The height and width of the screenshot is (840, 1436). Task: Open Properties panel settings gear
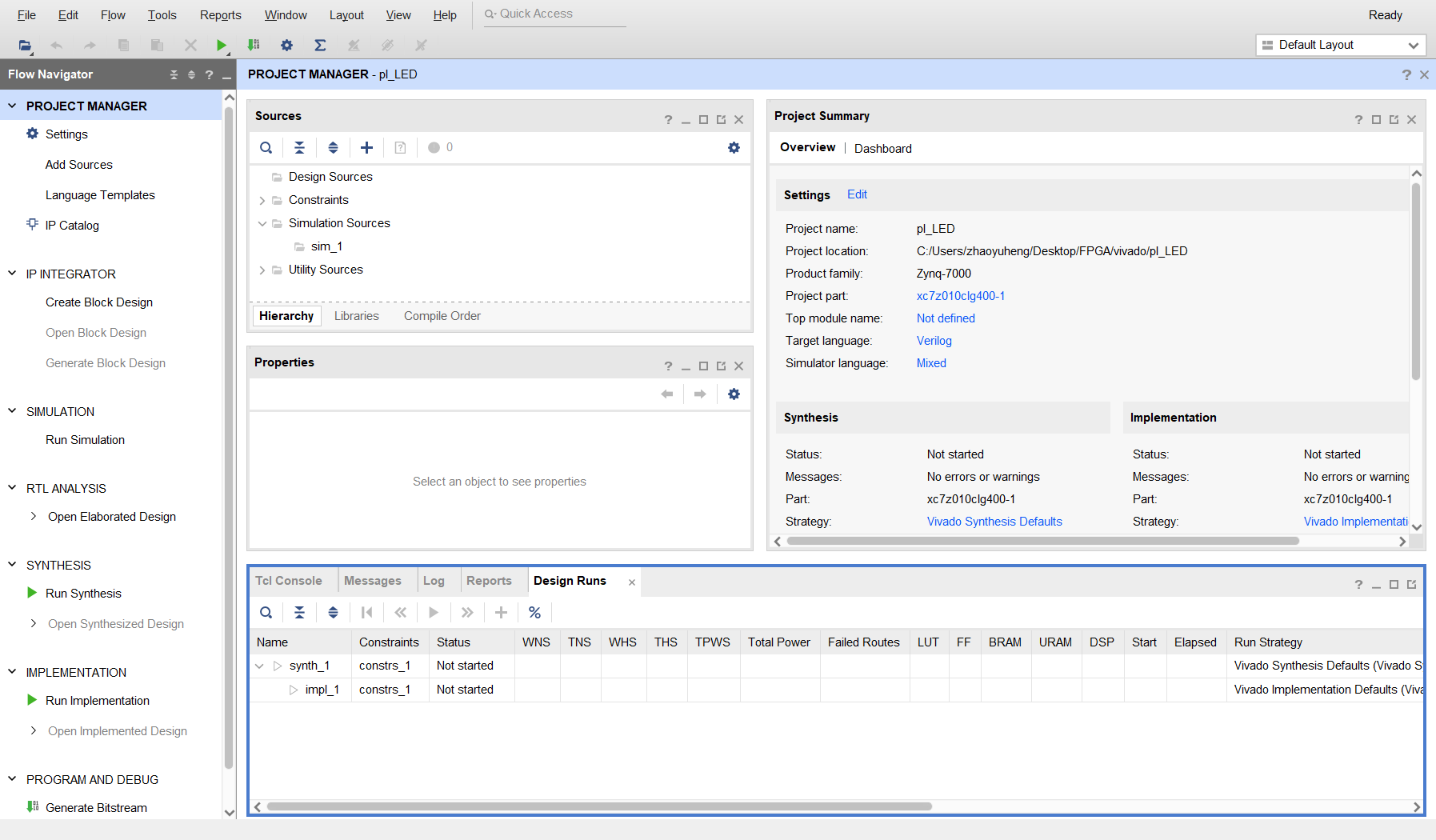point(734,394)
